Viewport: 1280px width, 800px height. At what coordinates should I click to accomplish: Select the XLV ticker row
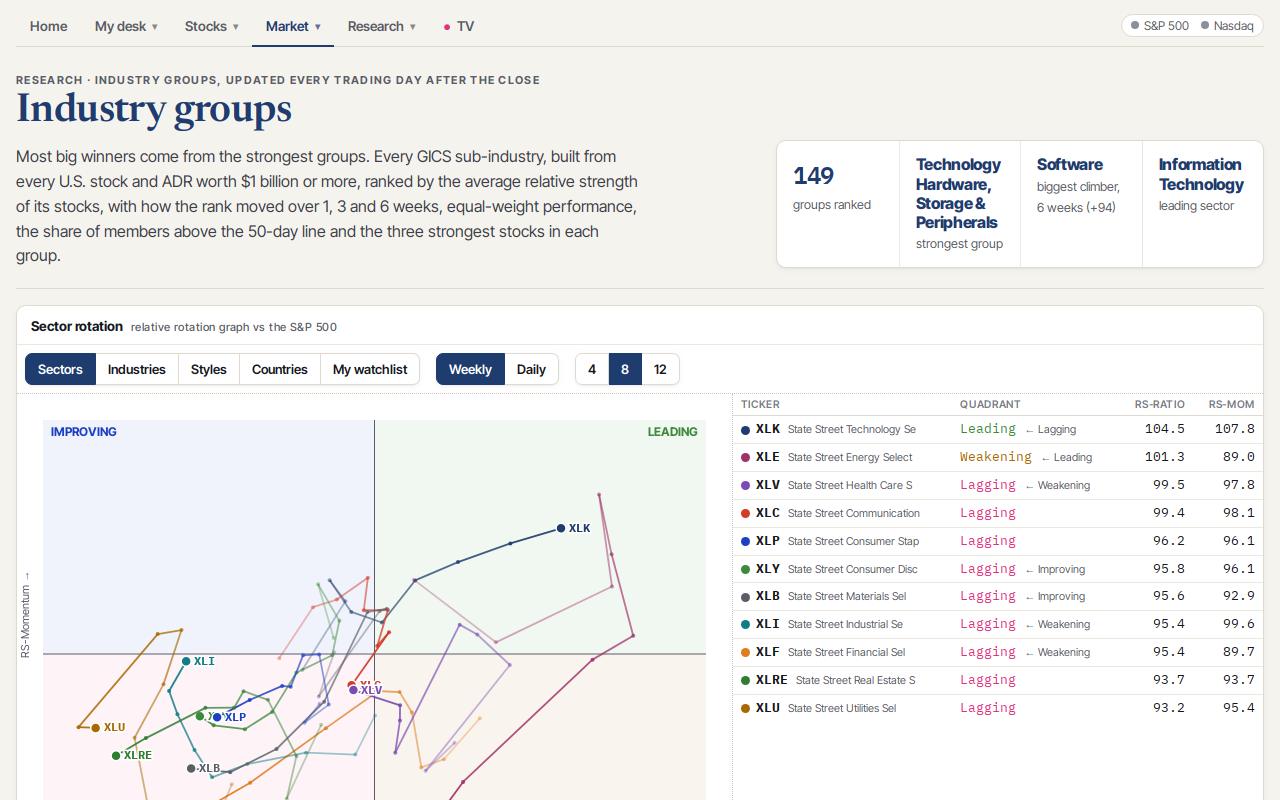[x=998, y=485]
